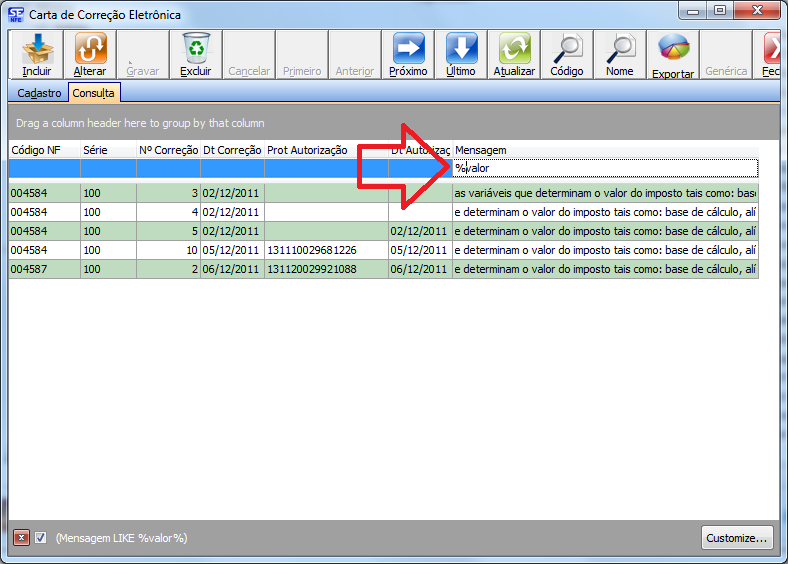Viewport: 788px width, 564px height.
Task: Click the Exportar chart icon
Action: coord(673,54)
